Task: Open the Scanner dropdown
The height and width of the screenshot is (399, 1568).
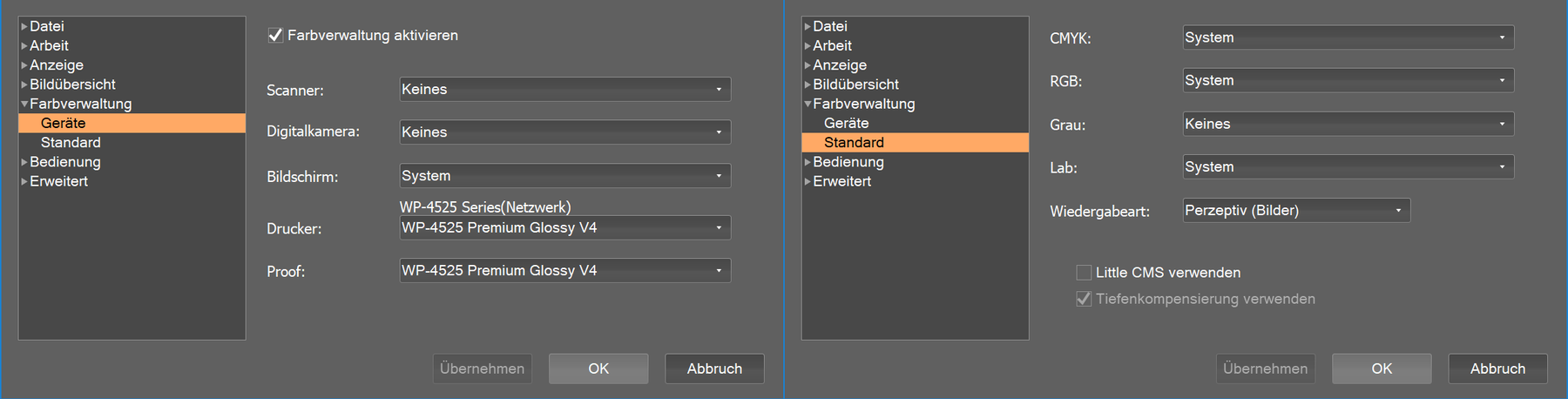Action: pyautogui.click(x=564, y=89)
